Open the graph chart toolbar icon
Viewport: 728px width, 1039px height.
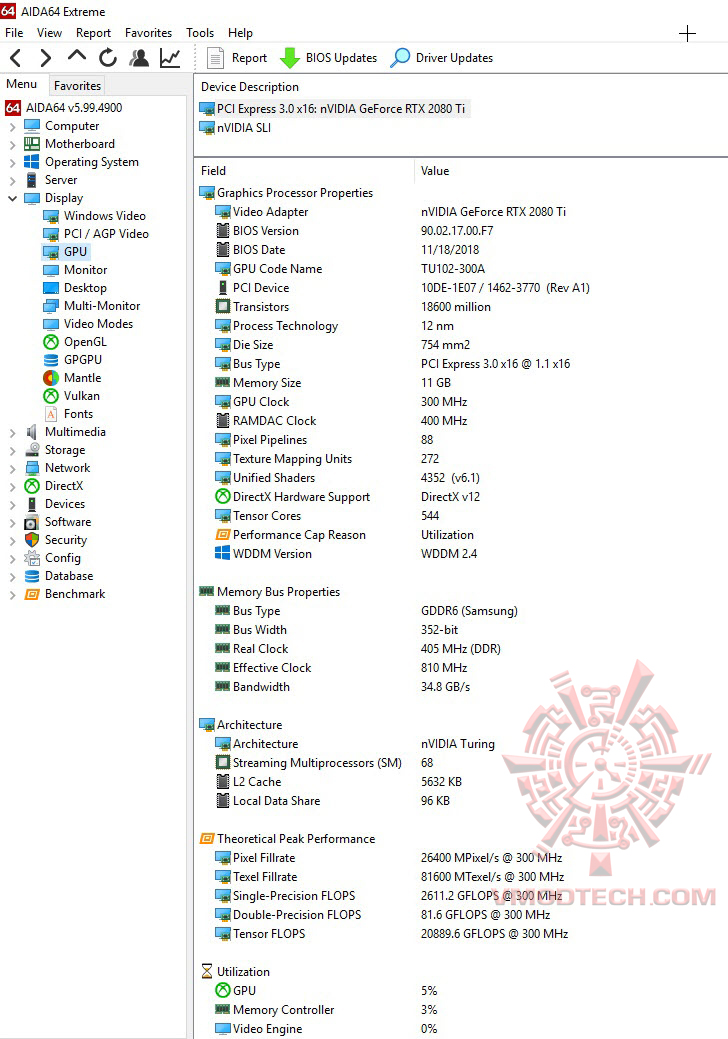pyautogui.click(x=170, y=58)
